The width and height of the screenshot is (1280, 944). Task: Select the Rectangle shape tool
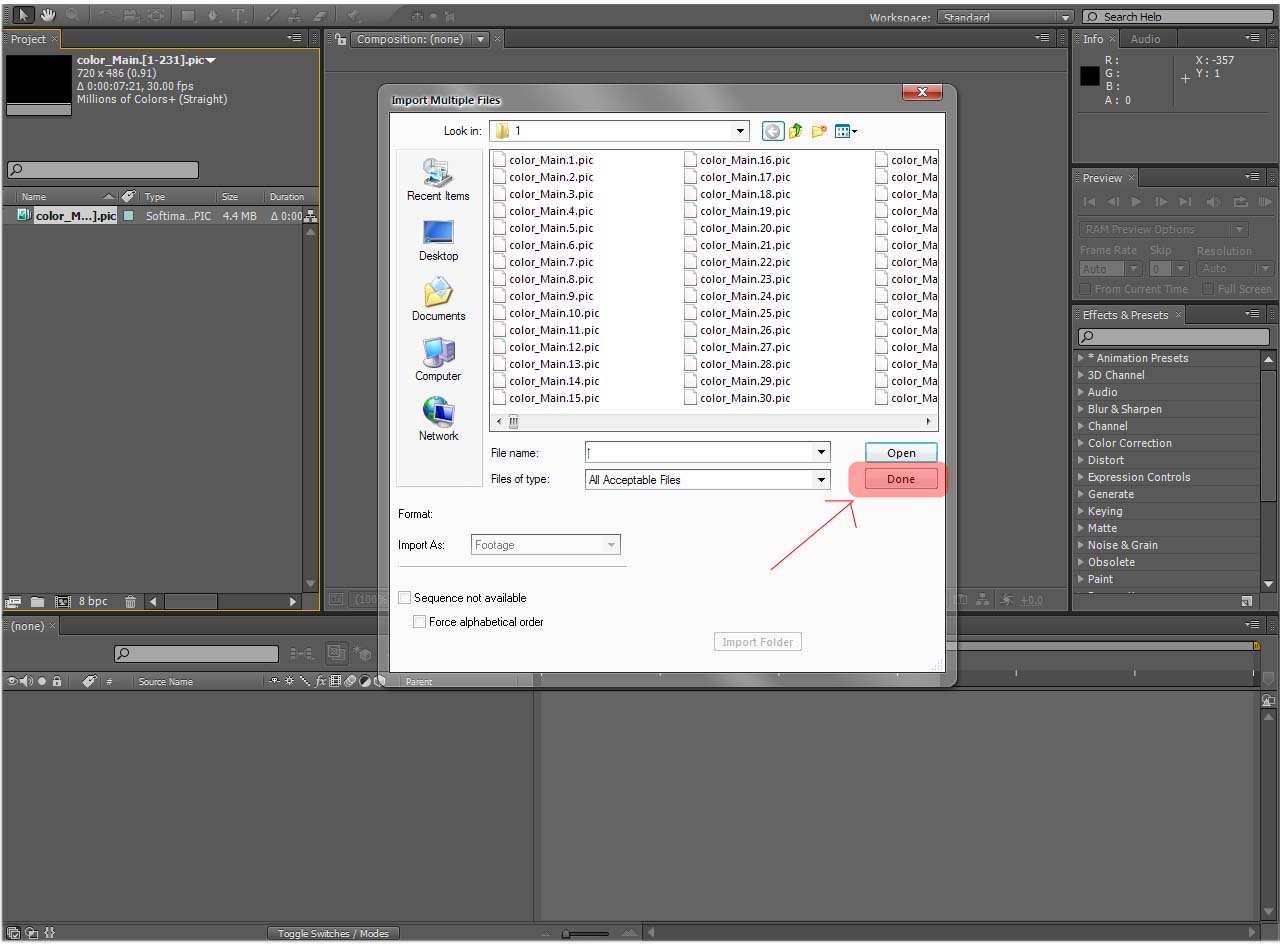pos(188,15)
